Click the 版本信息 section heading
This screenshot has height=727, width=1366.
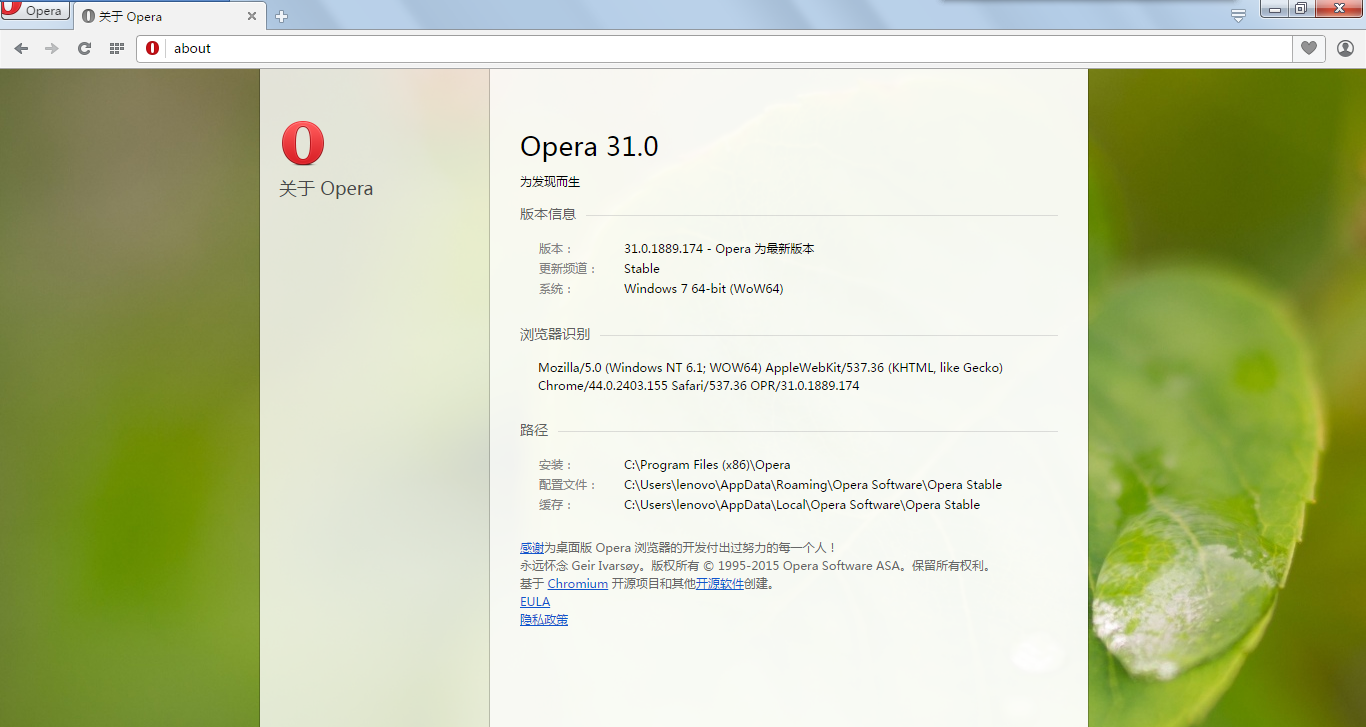pos(548,214)
